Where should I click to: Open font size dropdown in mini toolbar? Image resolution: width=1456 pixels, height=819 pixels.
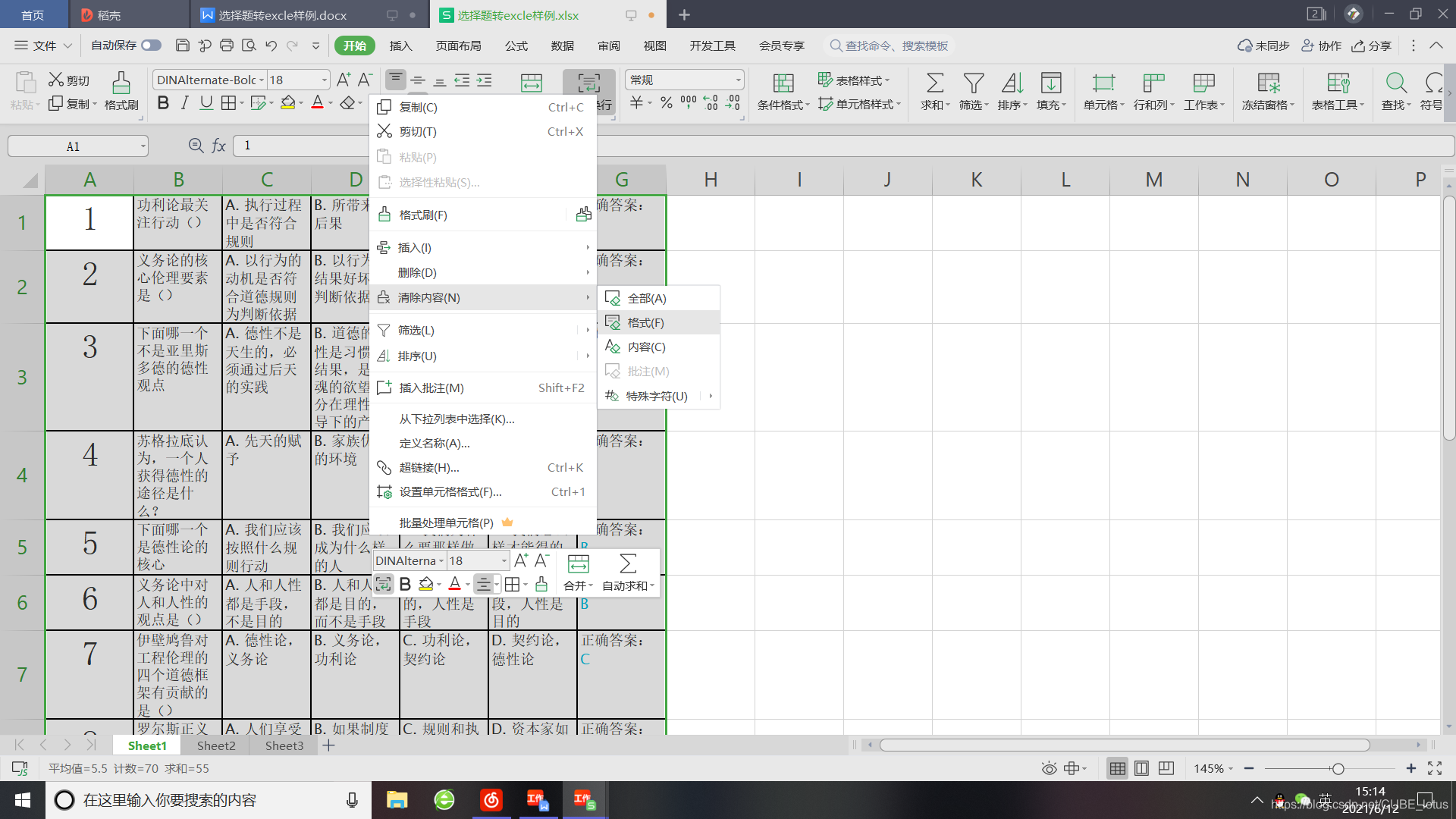(x=504, y=561)
